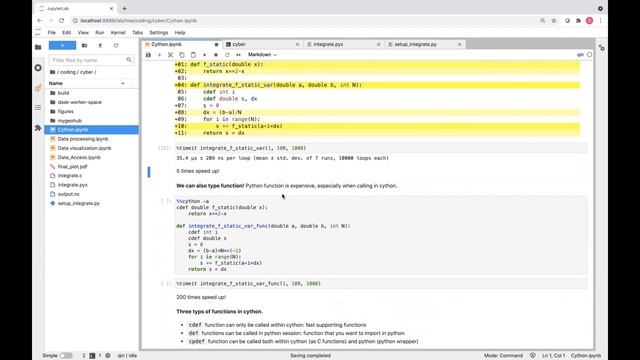Screen dimensions: 640x360
Task: Insert a cell below with the plus icon
Action: 160,55
